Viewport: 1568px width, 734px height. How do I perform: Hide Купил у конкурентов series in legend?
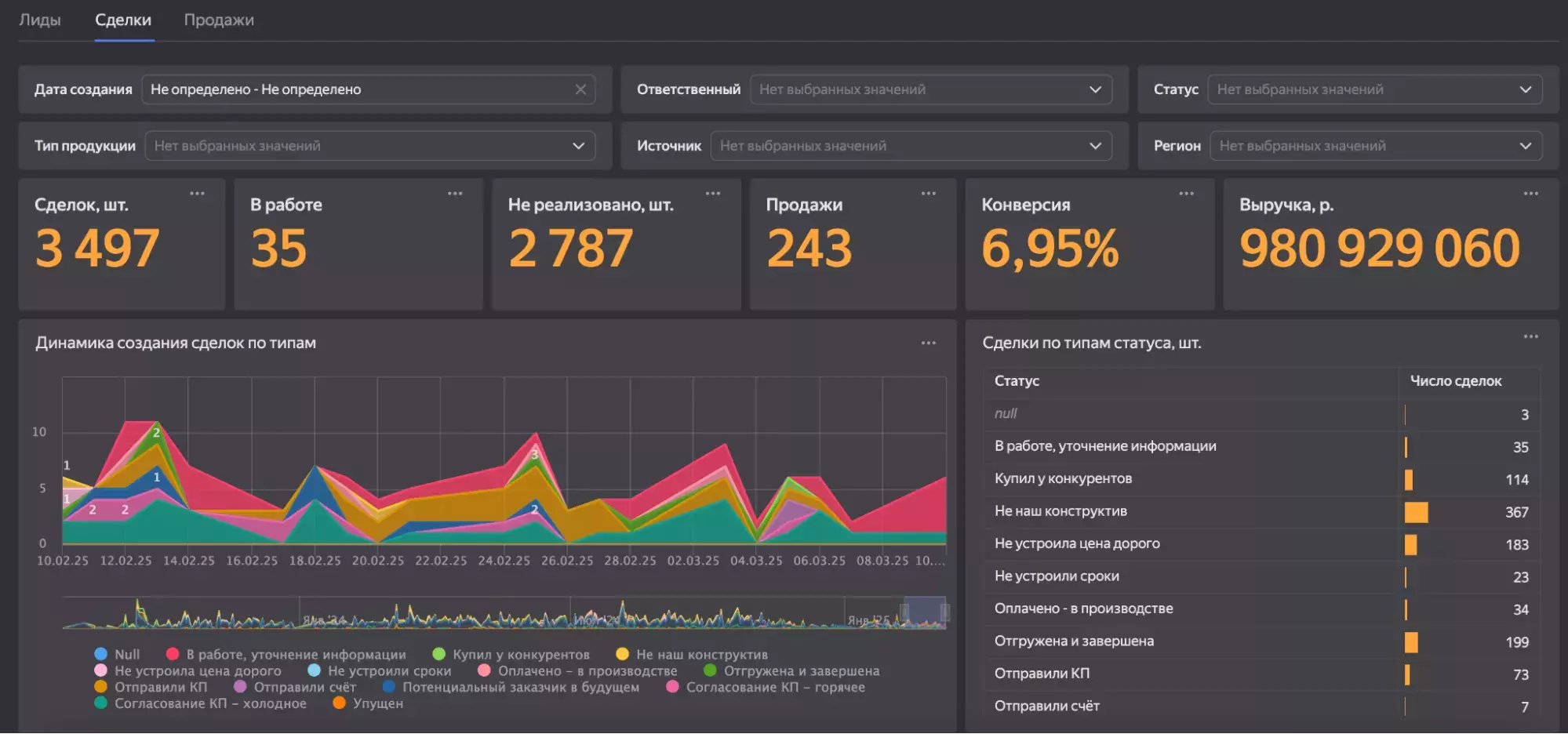[511, 655]
